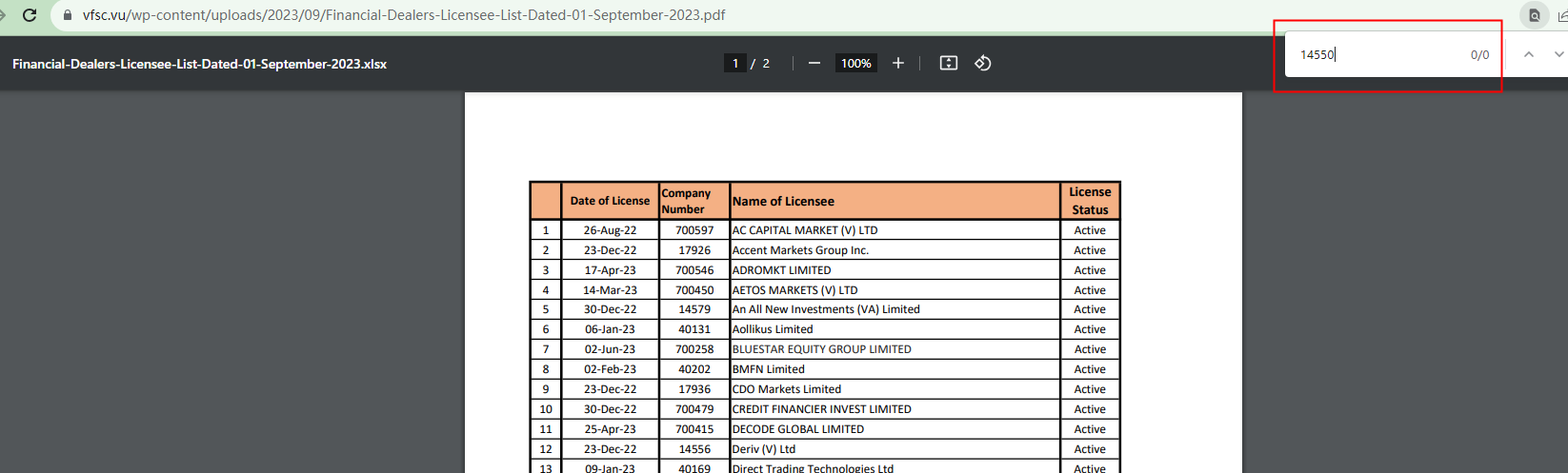Click company number 700546
This screenshot has height=473, width=1568.
(x=694, y=270)
